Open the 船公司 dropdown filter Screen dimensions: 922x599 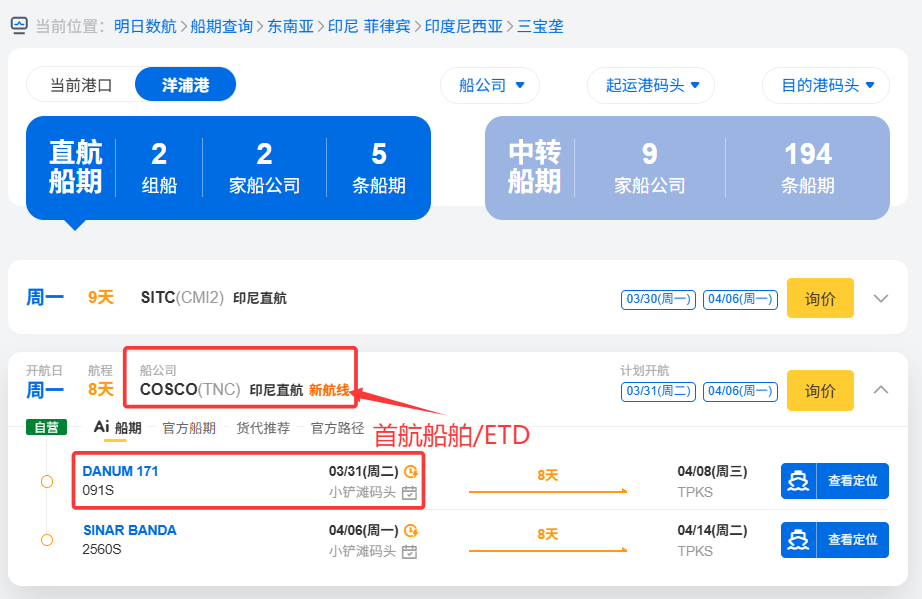click(490, 85)
